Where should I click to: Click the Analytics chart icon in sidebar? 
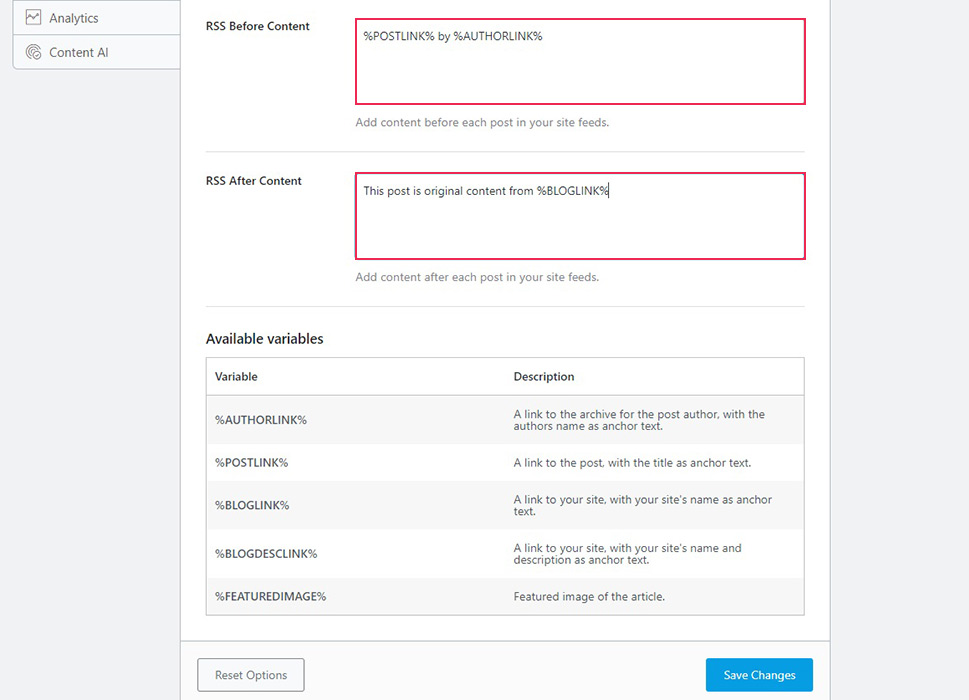pyautogui.click(x=33, y=18)
